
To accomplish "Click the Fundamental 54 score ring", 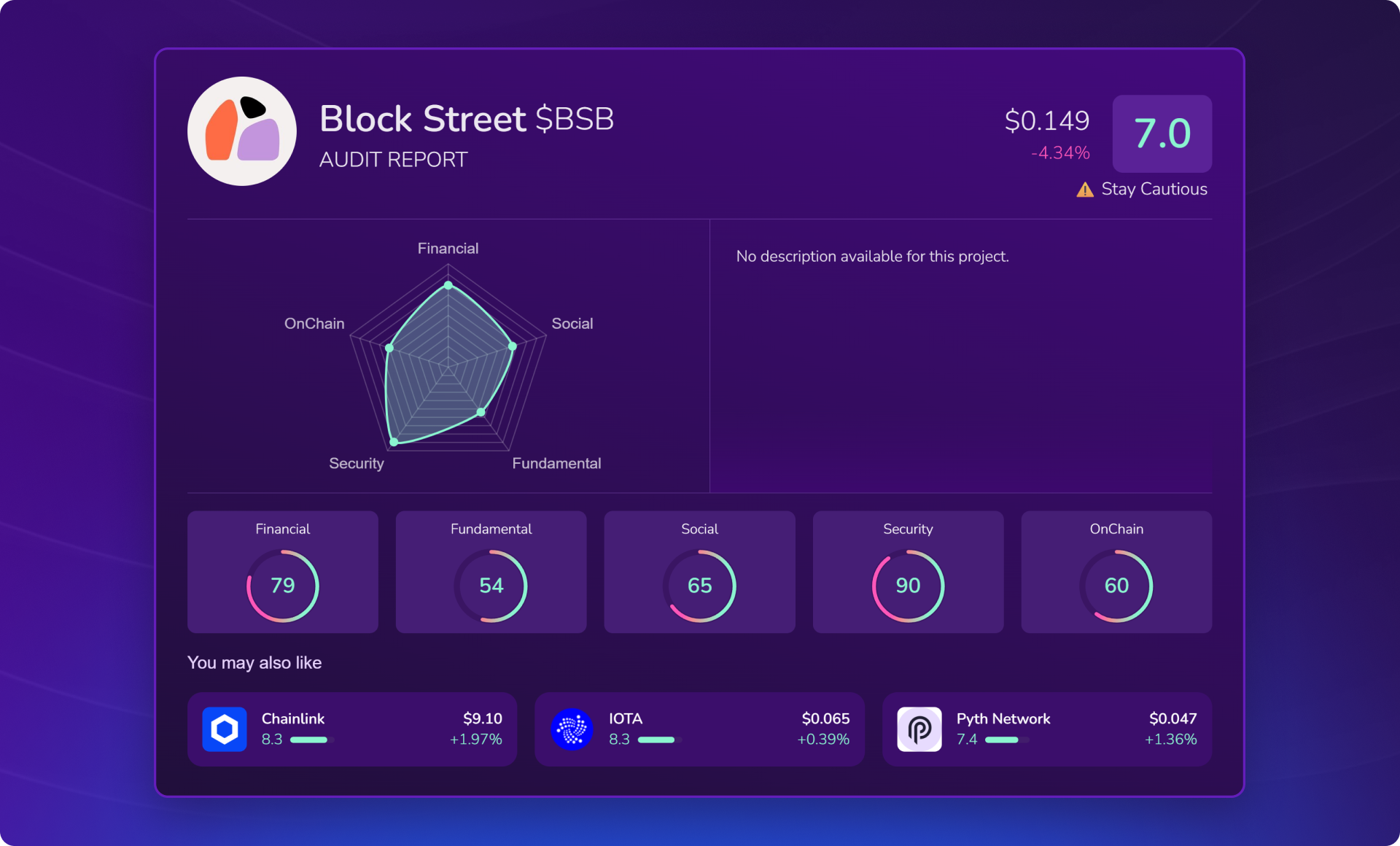I will [491, 586].
